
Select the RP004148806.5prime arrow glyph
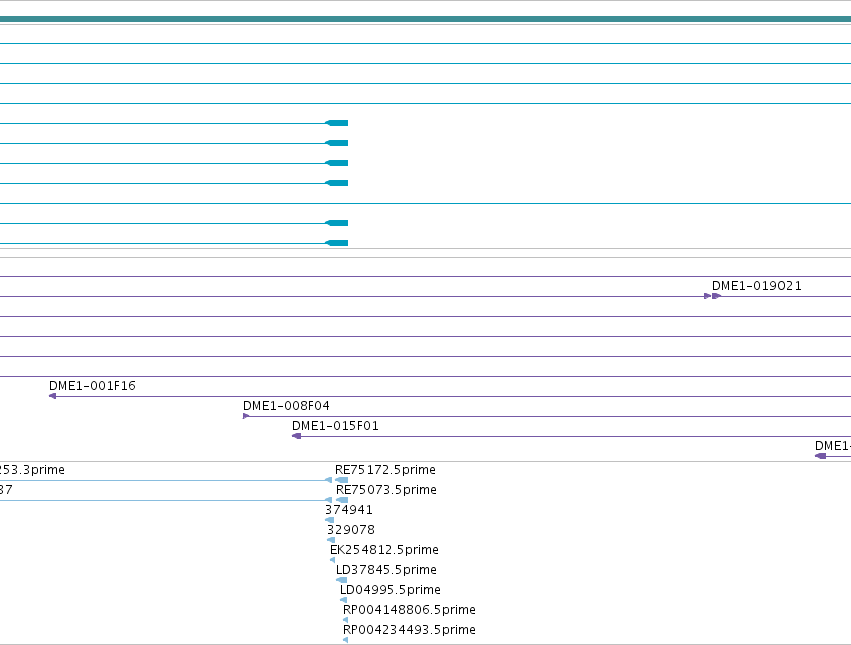[x=346, y=620]
